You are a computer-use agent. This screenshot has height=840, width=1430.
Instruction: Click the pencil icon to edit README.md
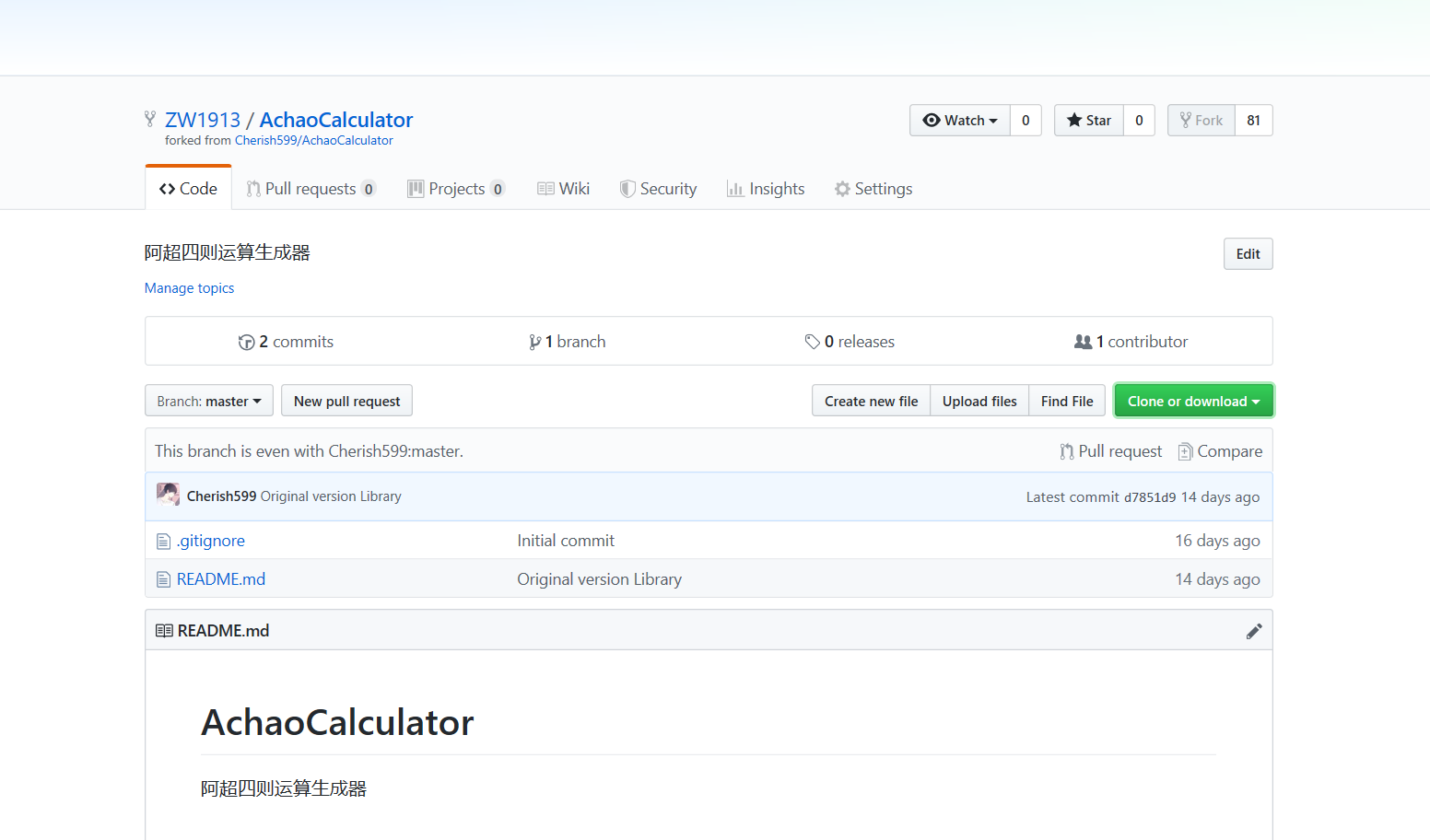pyautogui.click(x=1254, y=631)
